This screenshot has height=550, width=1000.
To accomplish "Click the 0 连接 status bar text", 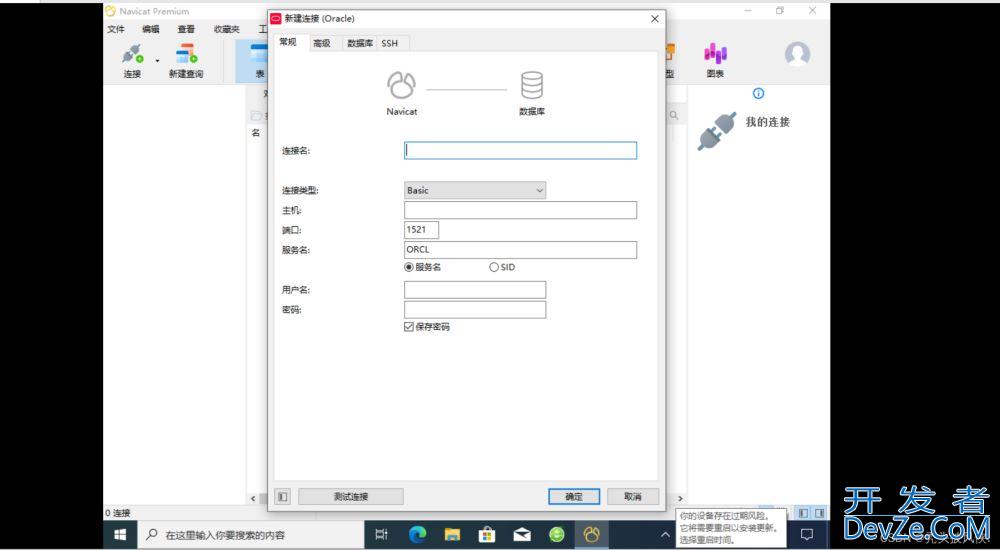I will (x=118, y=513).
